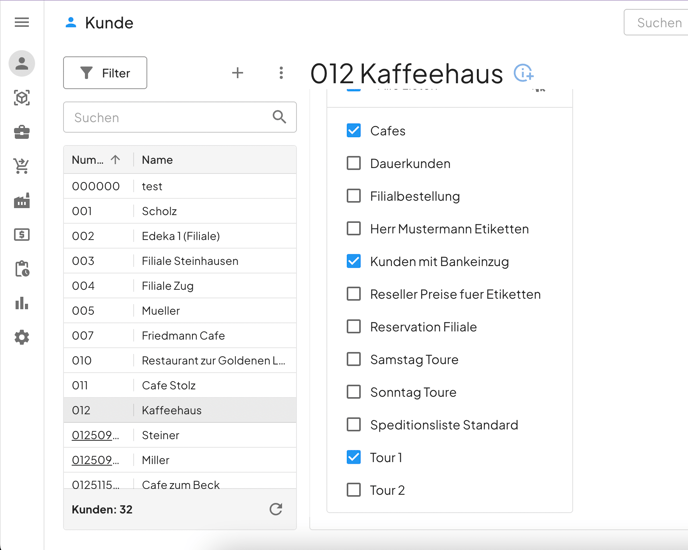
Task: Uncheck the Cafes checkbox
Action: 354,131
